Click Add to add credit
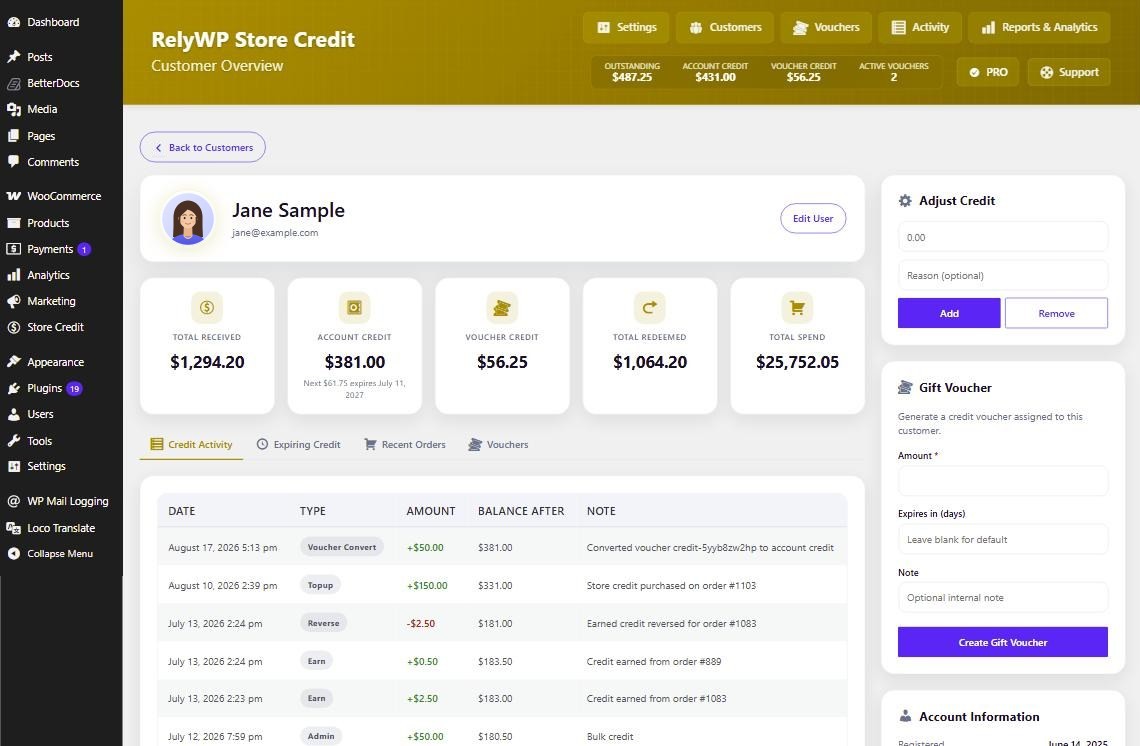The height and width of the screenshot is (746, 1140). [949, 313]
